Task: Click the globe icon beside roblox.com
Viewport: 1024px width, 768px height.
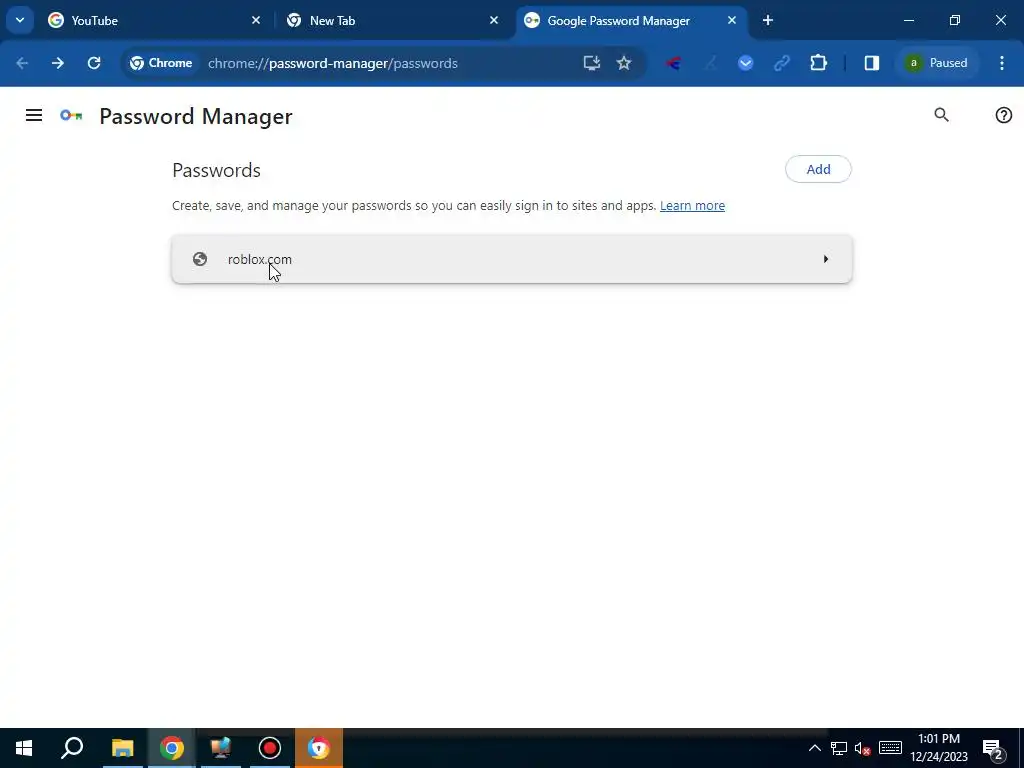Action: point(200,259)
